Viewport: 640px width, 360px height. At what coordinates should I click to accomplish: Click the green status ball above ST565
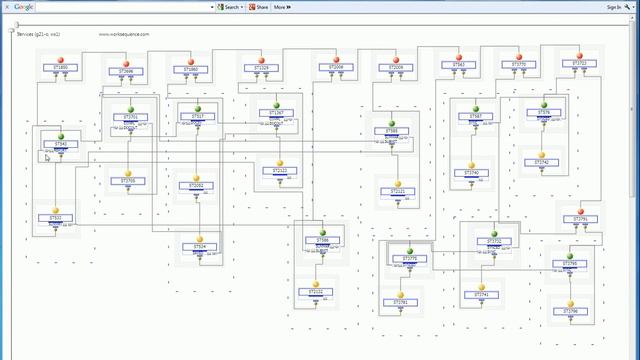pos(392,123)
